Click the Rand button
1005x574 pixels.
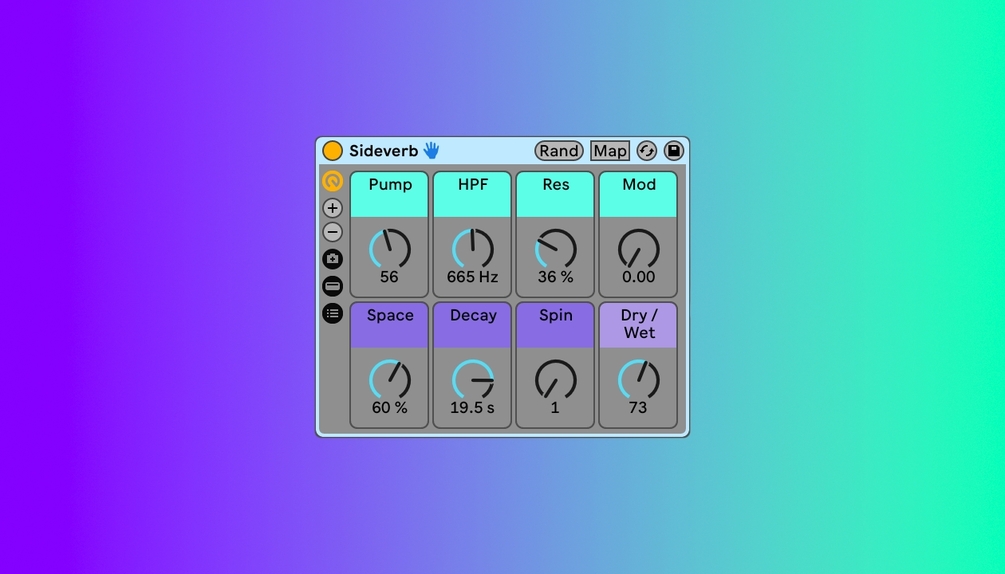click(559, 151)
